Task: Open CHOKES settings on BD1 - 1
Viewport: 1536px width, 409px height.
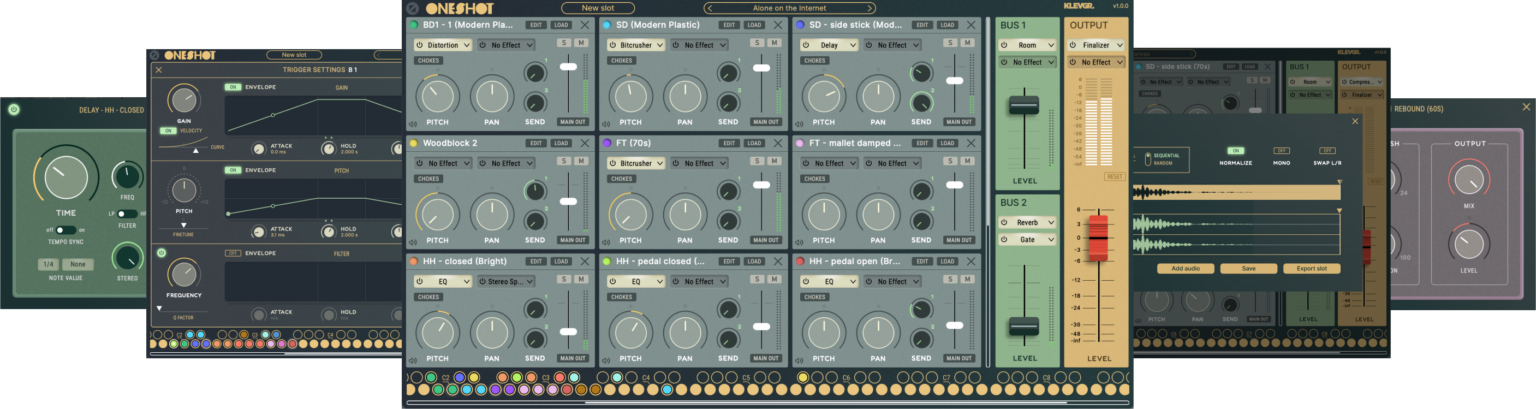Action: (x=428, y=61)
